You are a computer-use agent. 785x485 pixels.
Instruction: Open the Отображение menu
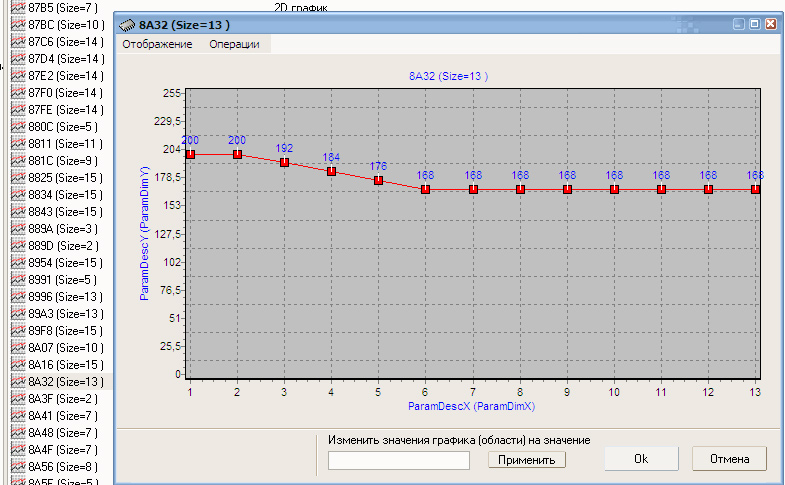pos(157,44)
